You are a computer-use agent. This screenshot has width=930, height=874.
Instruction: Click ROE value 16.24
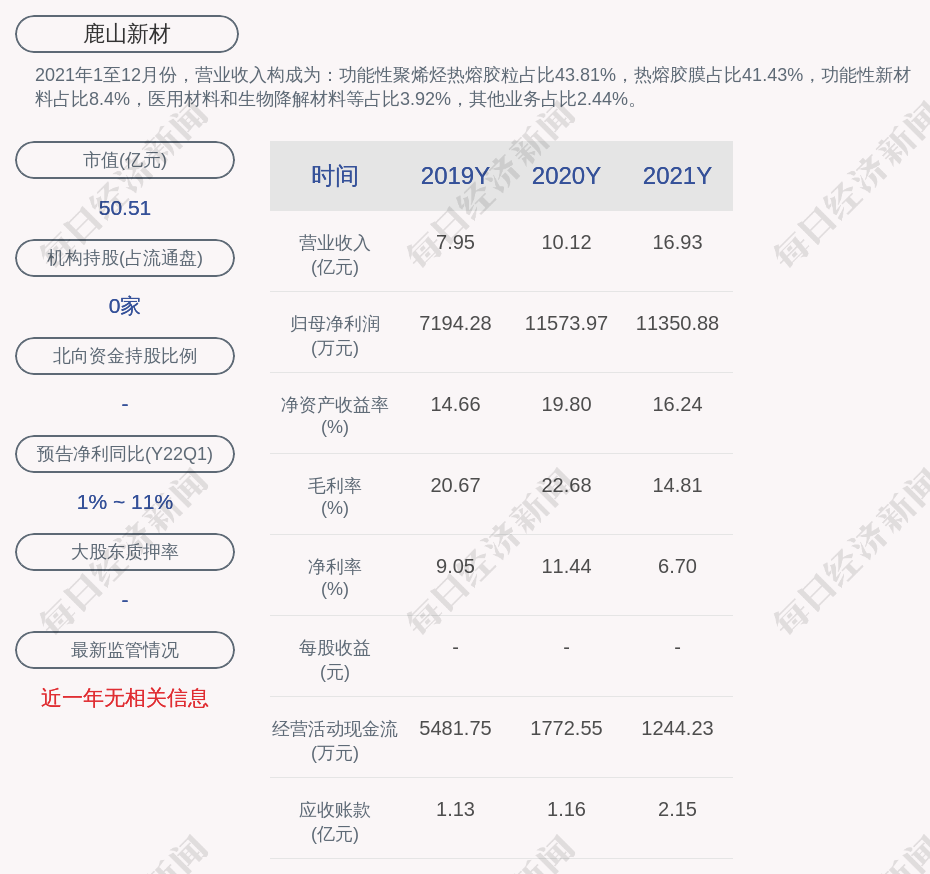point(677,404)
